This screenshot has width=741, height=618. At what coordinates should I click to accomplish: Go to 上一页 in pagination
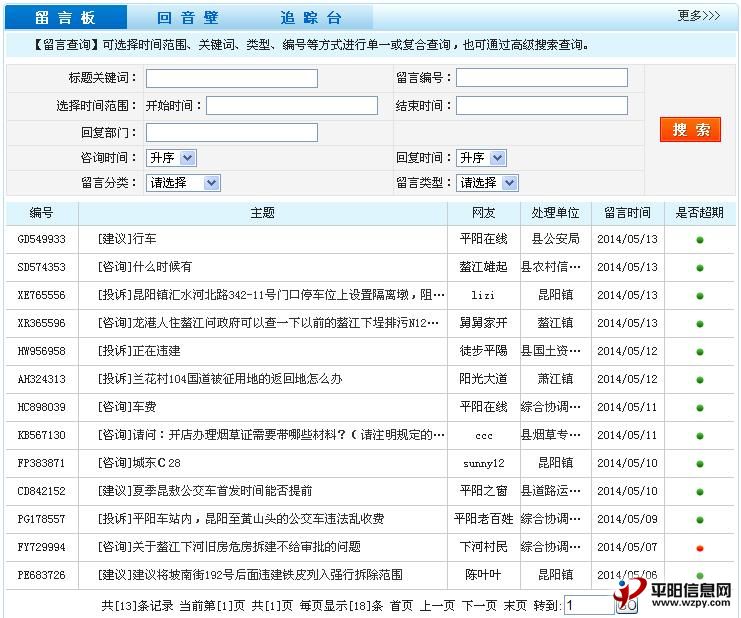(437, 605)
